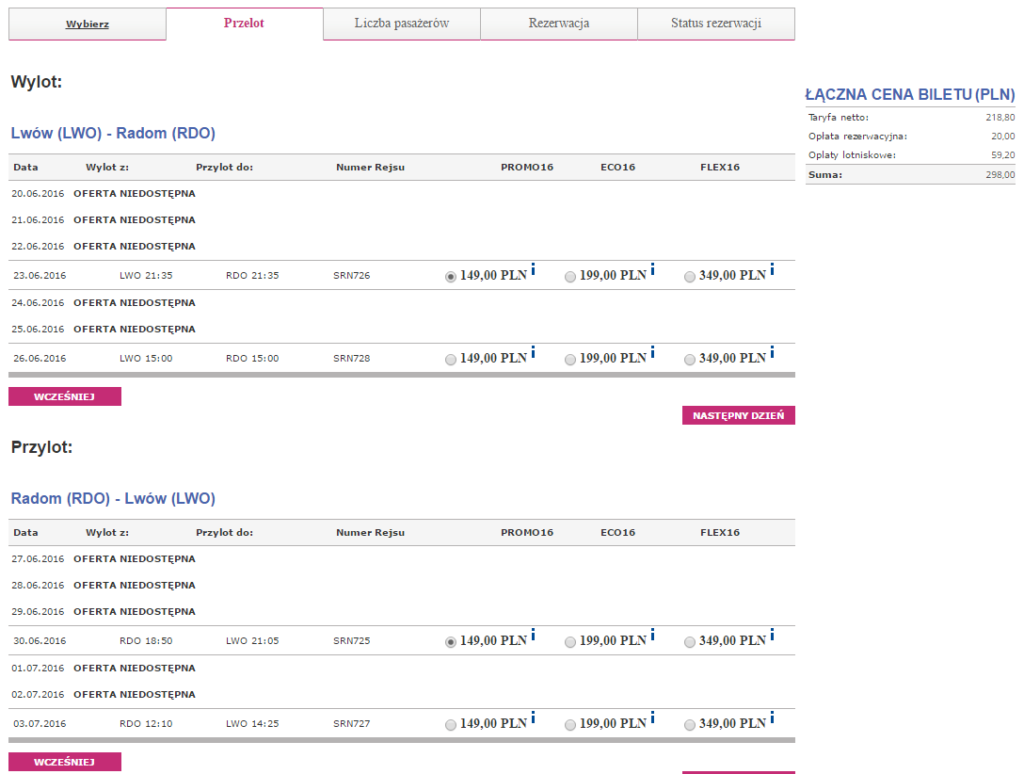Open info icon for 26.06.2016 ECO16 fare
Image resolution: width=1024 pixels, height=774 pixels.
(652, 352)
